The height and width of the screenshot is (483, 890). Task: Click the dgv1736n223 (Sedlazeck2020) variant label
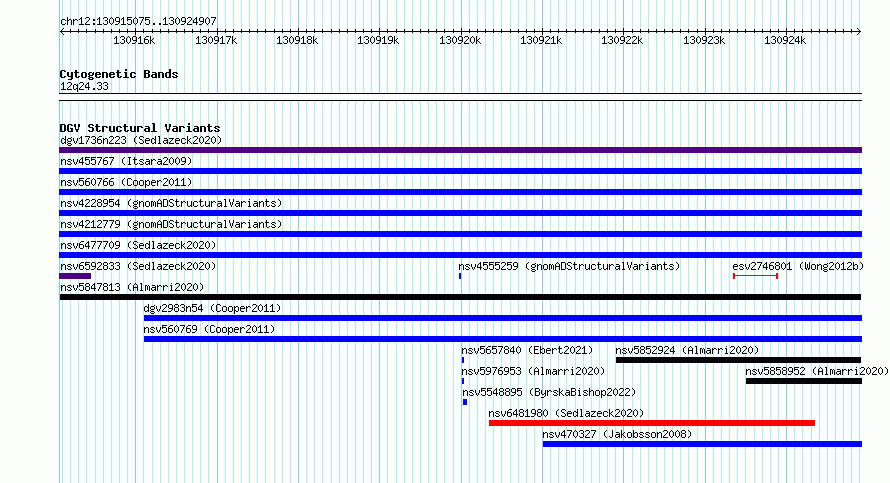click(x=141, y=140)
